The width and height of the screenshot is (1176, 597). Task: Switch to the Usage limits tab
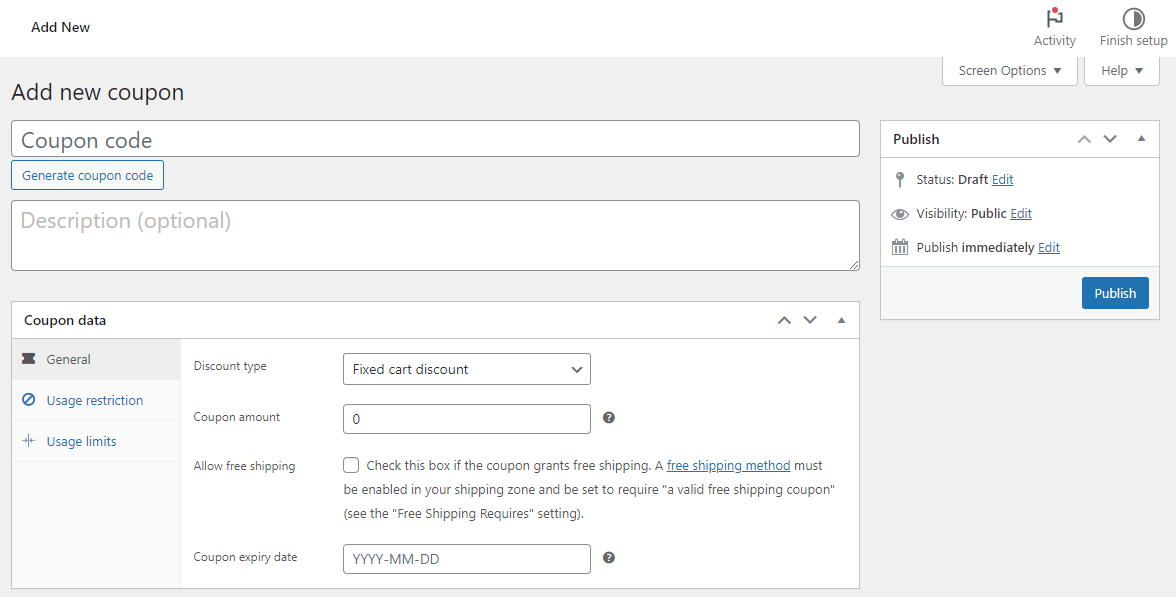tap(82, 440)
